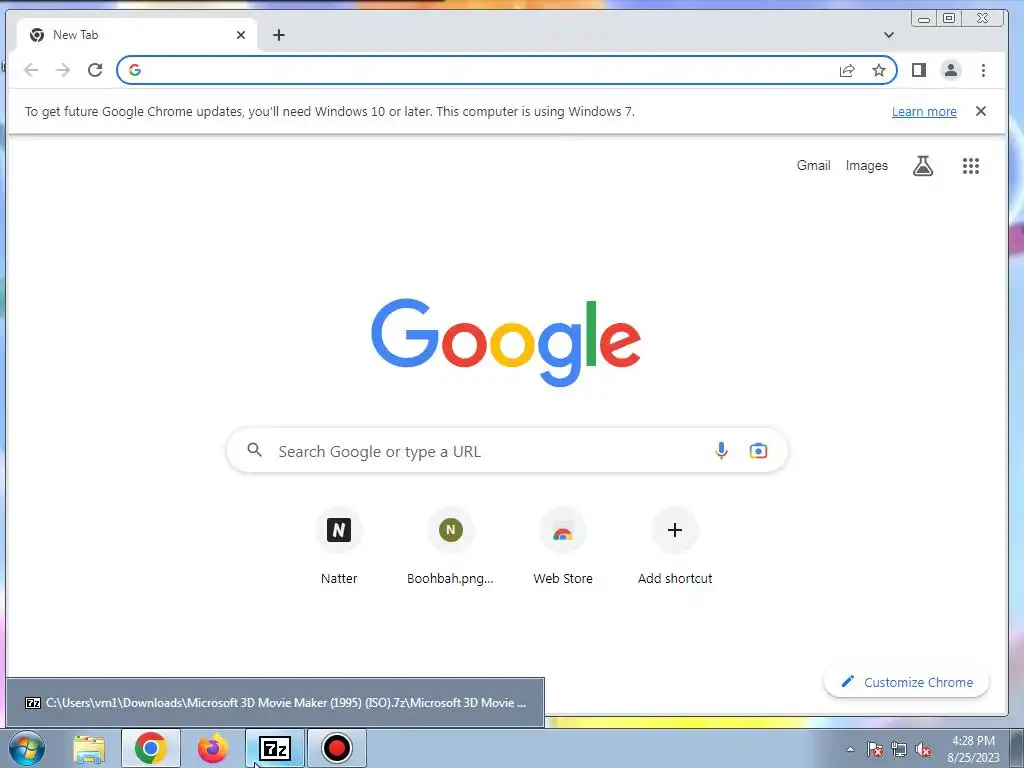The image size is (1024, 768).
Task: Click the Google logo
Action: [506, 342]
